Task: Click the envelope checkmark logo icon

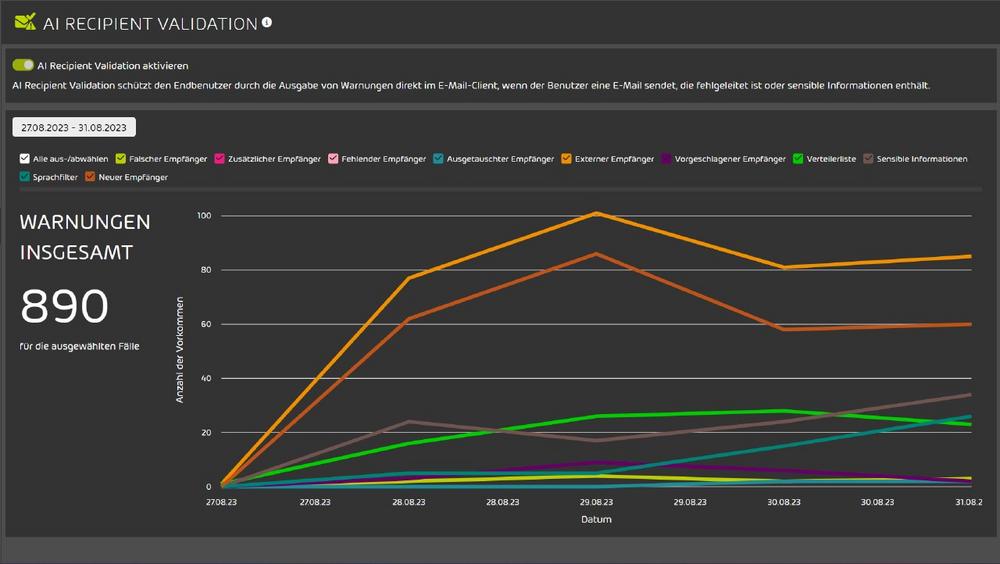Action: pyautogui.click(x=25, y=22)
